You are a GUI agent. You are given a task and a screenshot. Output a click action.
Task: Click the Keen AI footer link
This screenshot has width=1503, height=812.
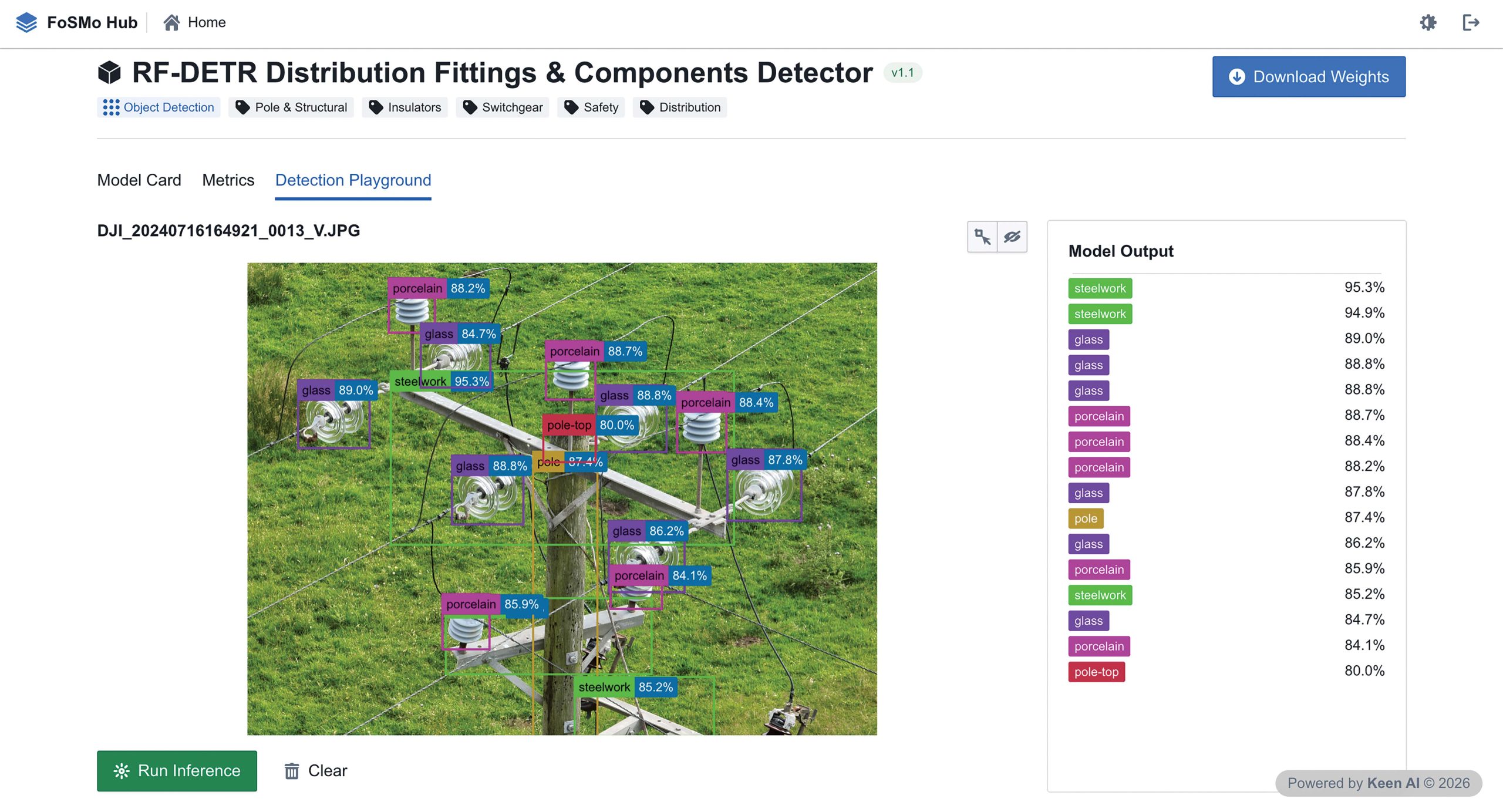[x=1393, y=784]
